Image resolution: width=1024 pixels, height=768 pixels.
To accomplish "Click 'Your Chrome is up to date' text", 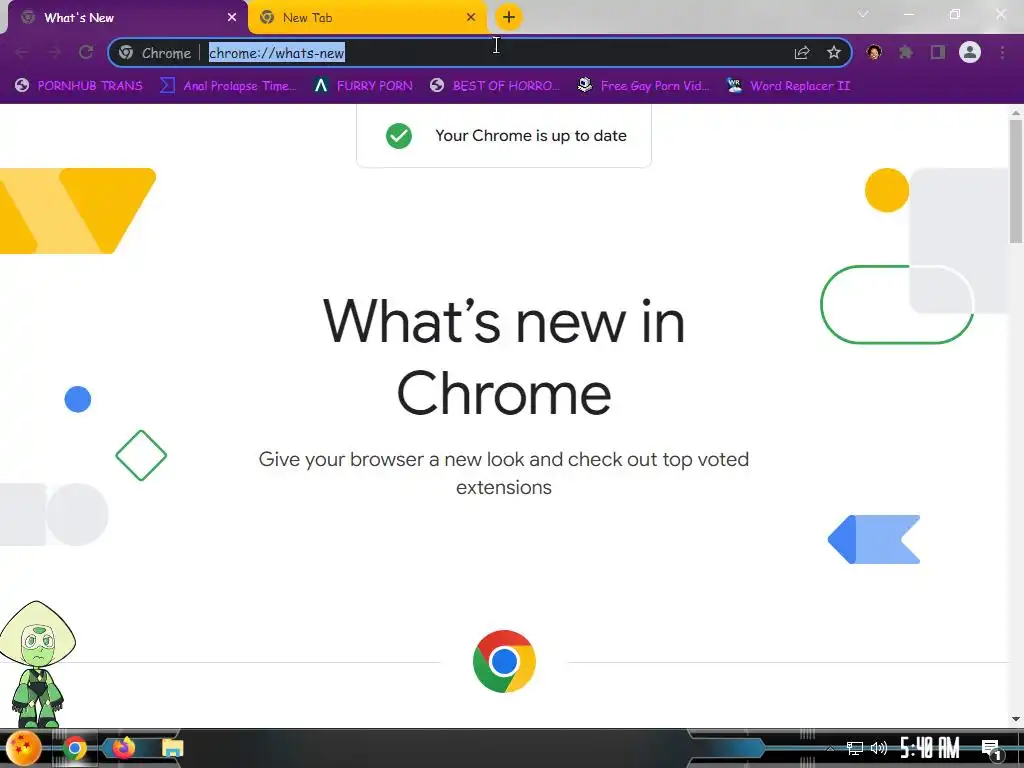I will tap(531, 136).
